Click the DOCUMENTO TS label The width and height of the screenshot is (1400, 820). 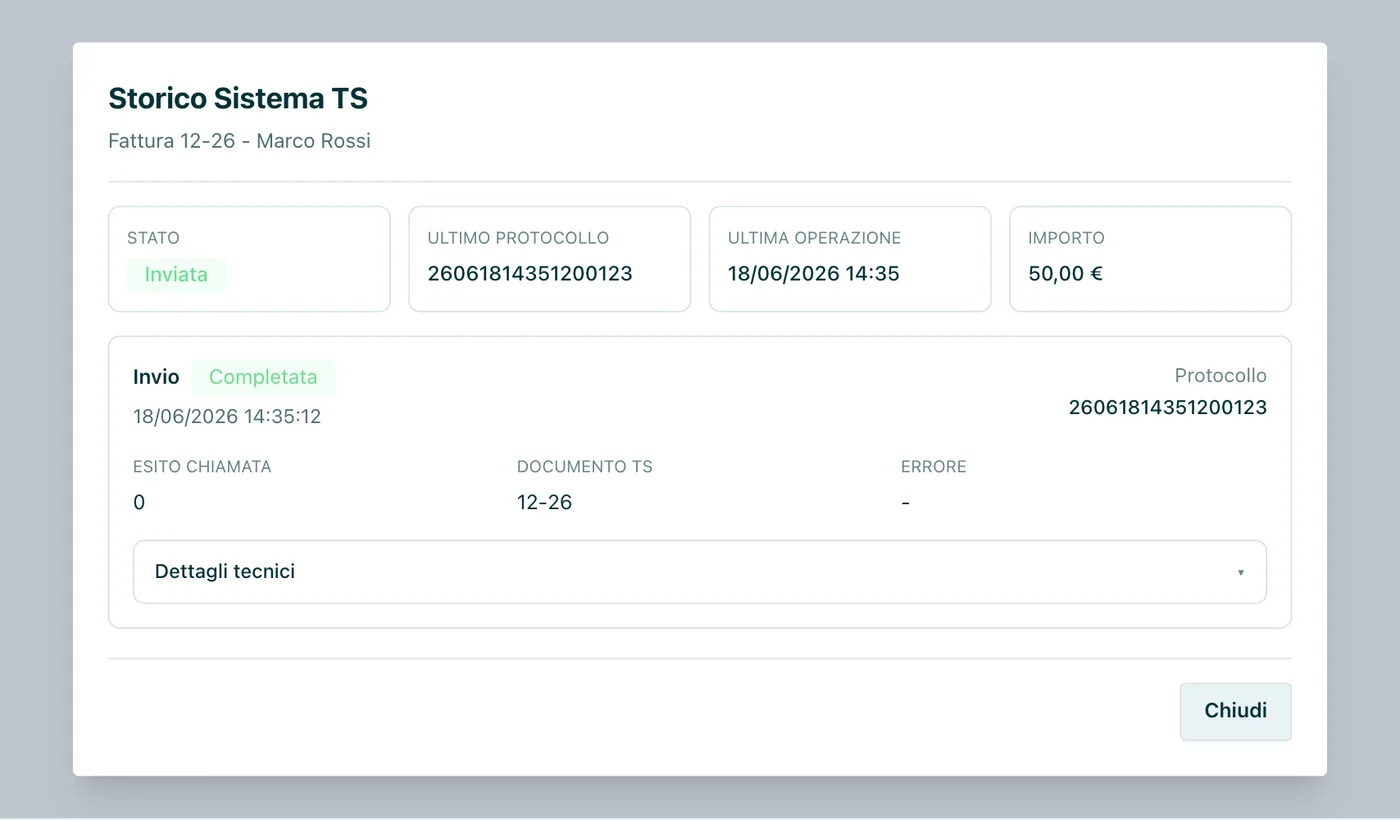coord(585,466)
